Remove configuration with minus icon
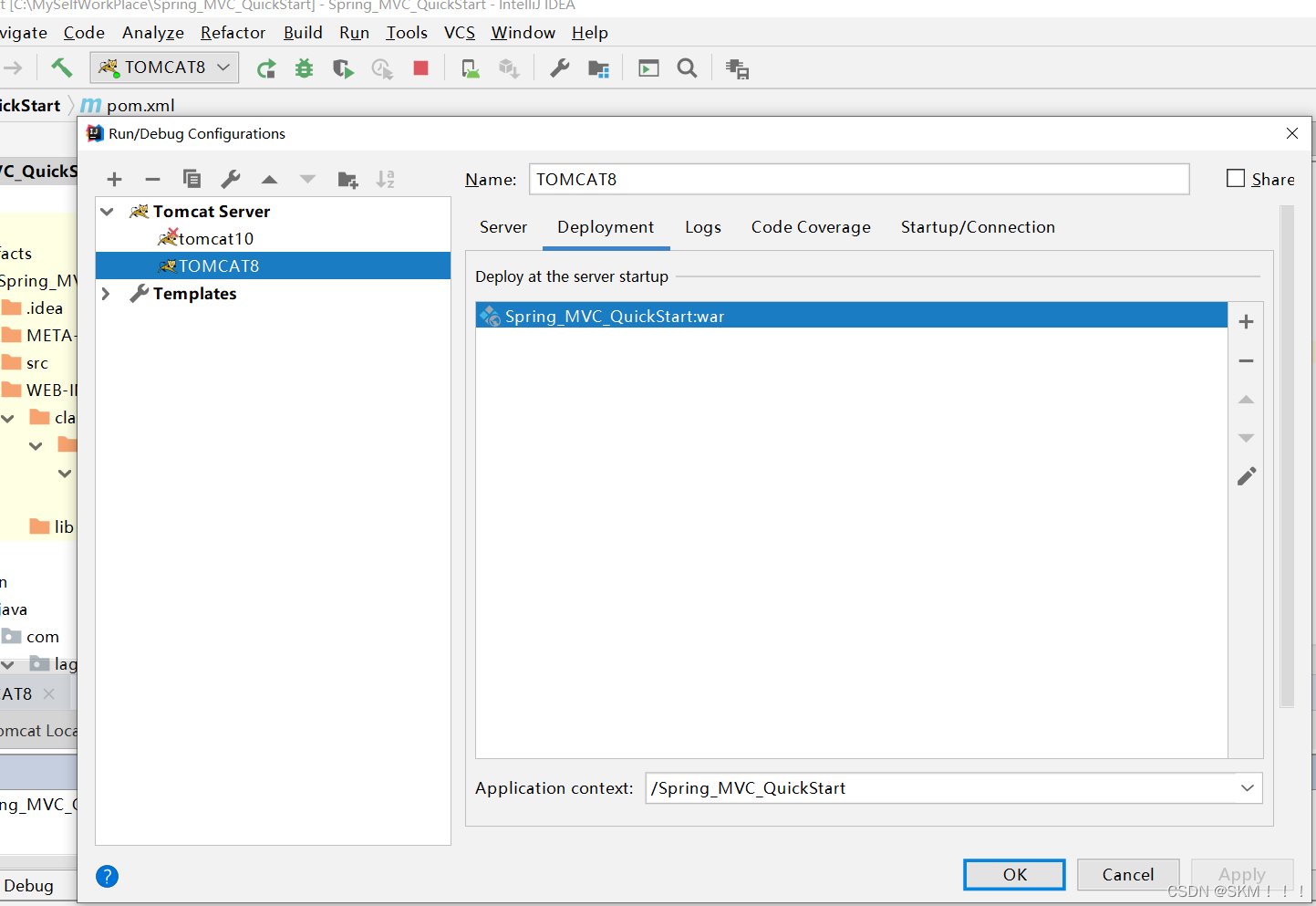Viewport: 1316px width, 906px height. 152,180
